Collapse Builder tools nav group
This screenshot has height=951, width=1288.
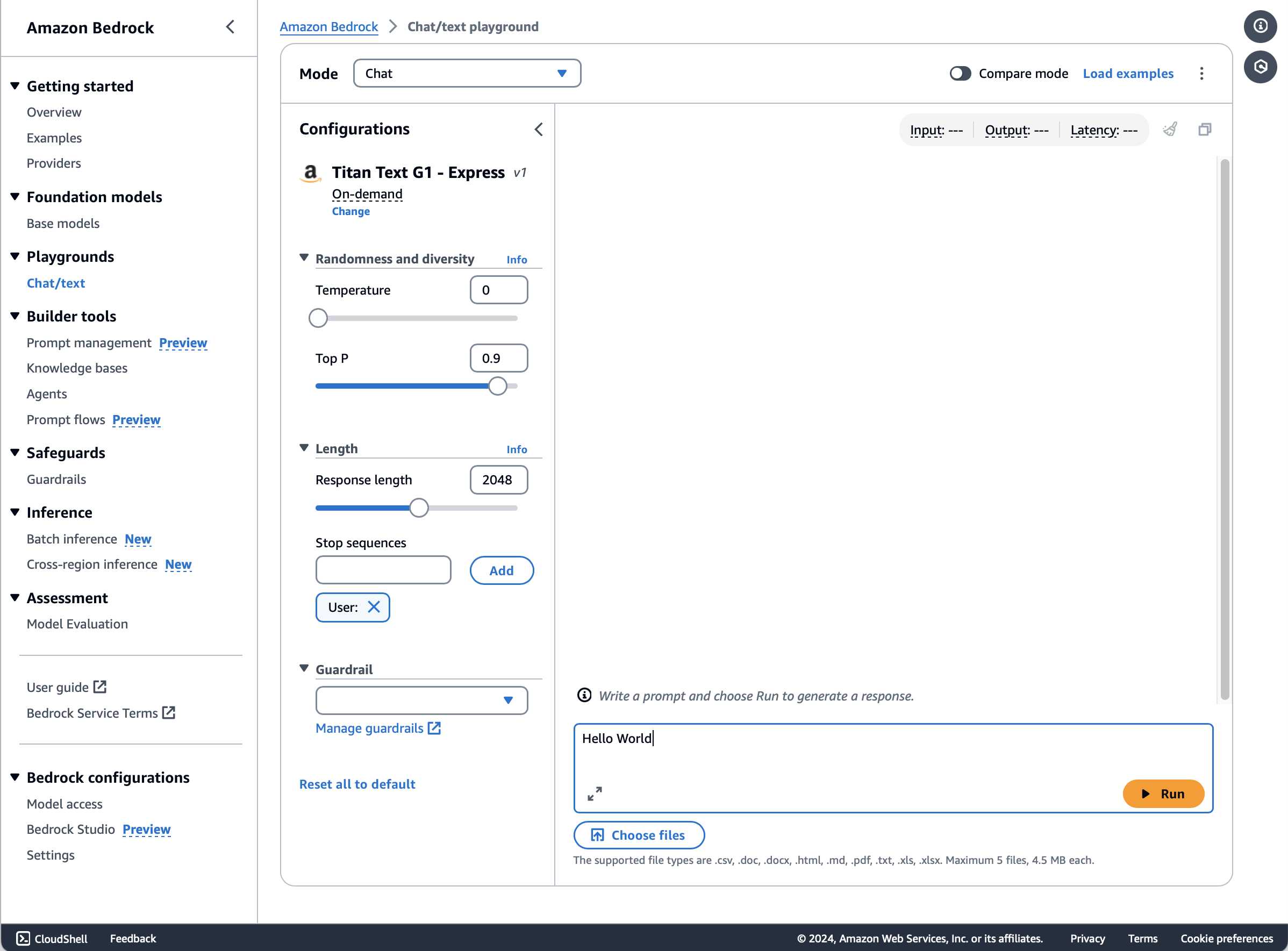pyautogui.click(x=15, y=316)
